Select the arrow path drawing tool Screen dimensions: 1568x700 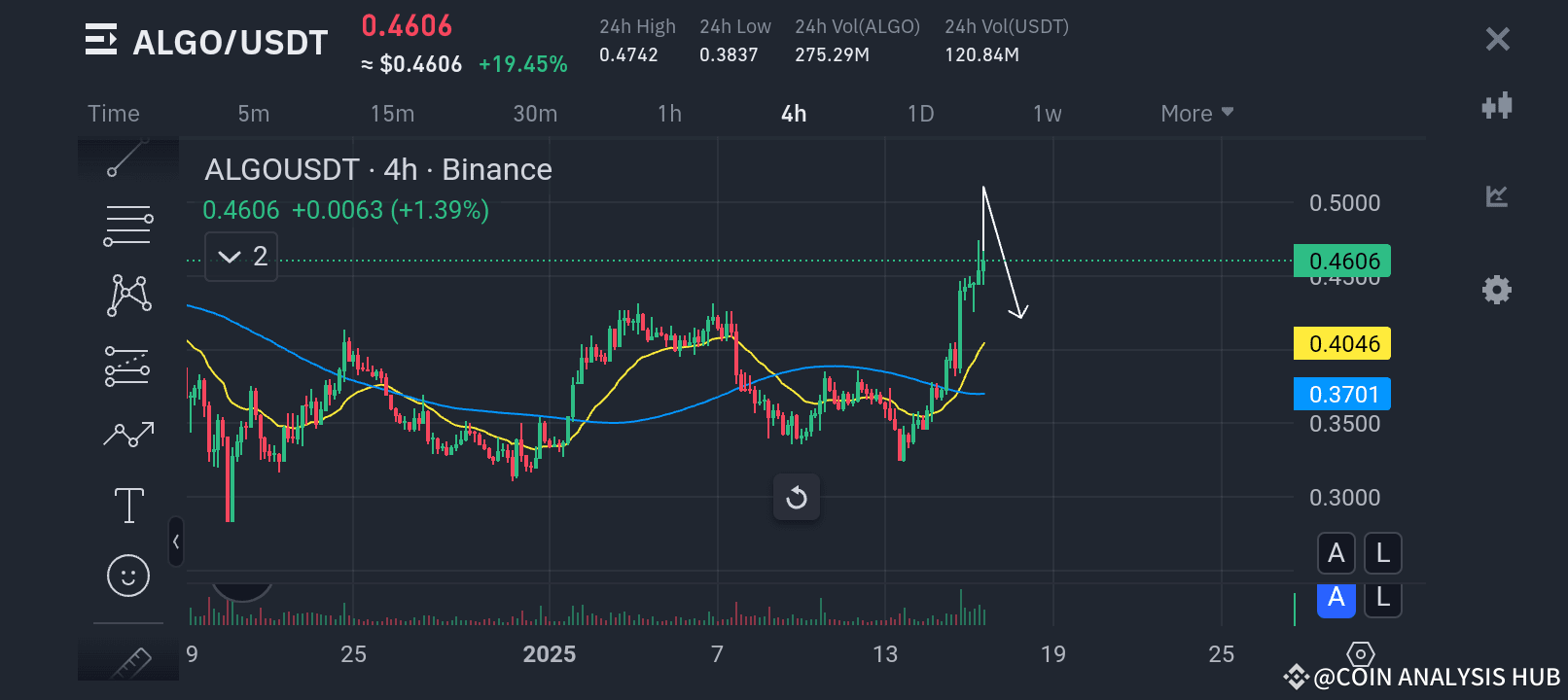pos(128,434)
